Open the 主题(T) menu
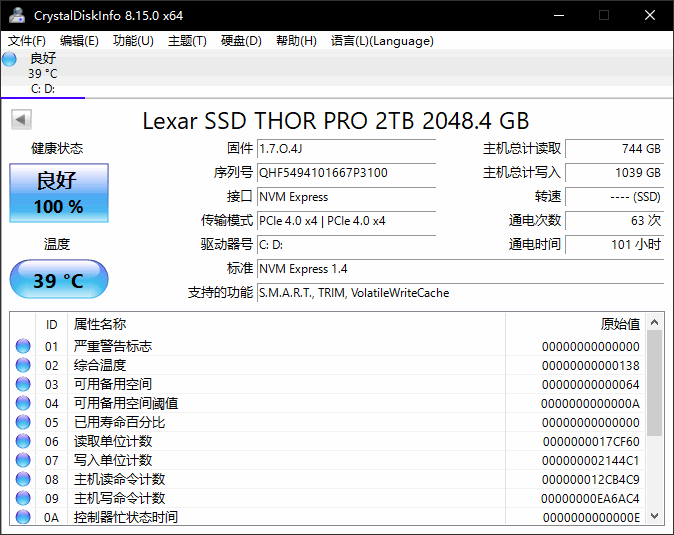Screen dimensions: 674x535 tap(187, 41)
